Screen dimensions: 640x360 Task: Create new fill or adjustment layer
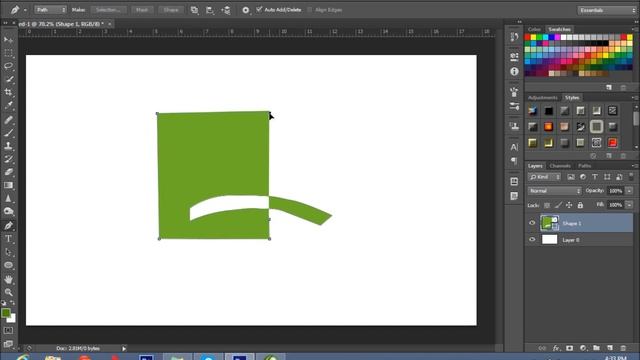(583, 348)
